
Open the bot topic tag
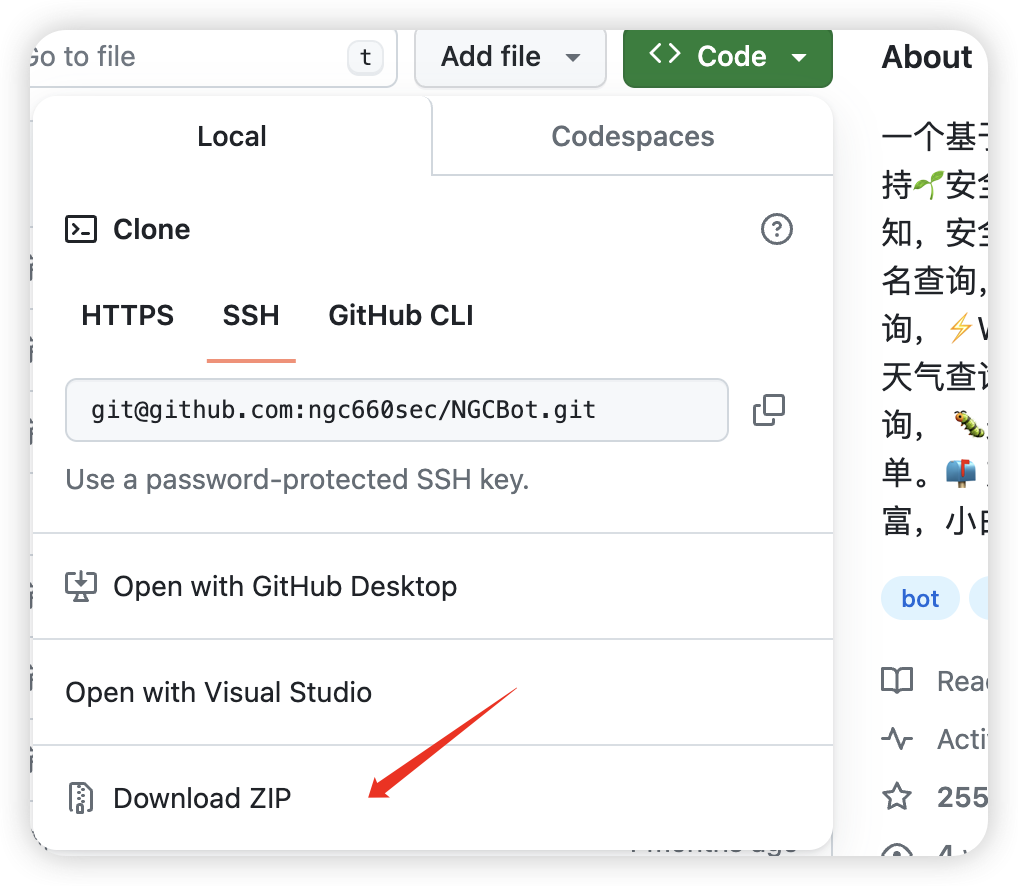(920, 598)
